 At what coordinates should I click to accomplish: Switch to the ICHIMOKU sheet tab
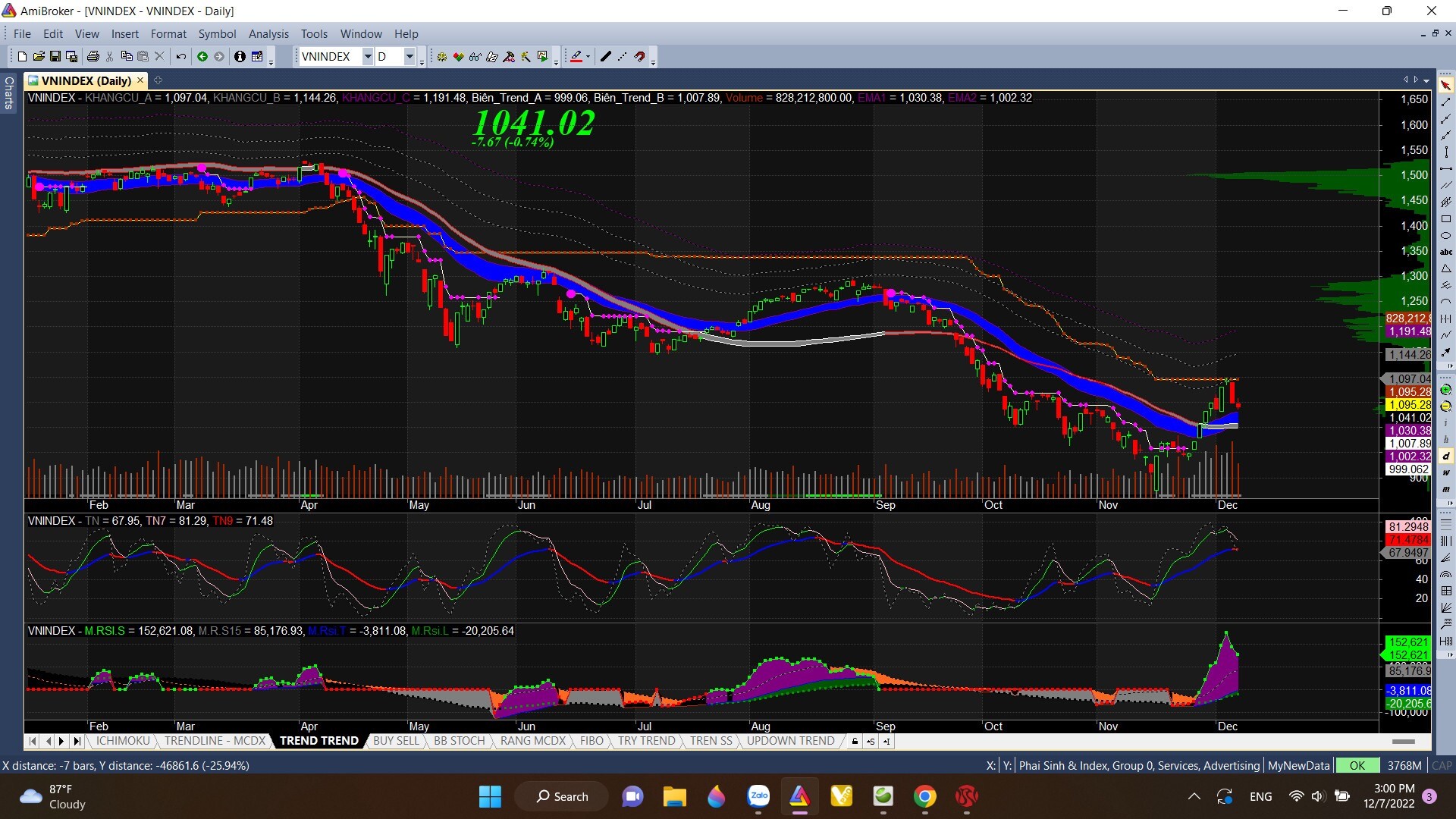pyautogui.click(x=123, y=742)
